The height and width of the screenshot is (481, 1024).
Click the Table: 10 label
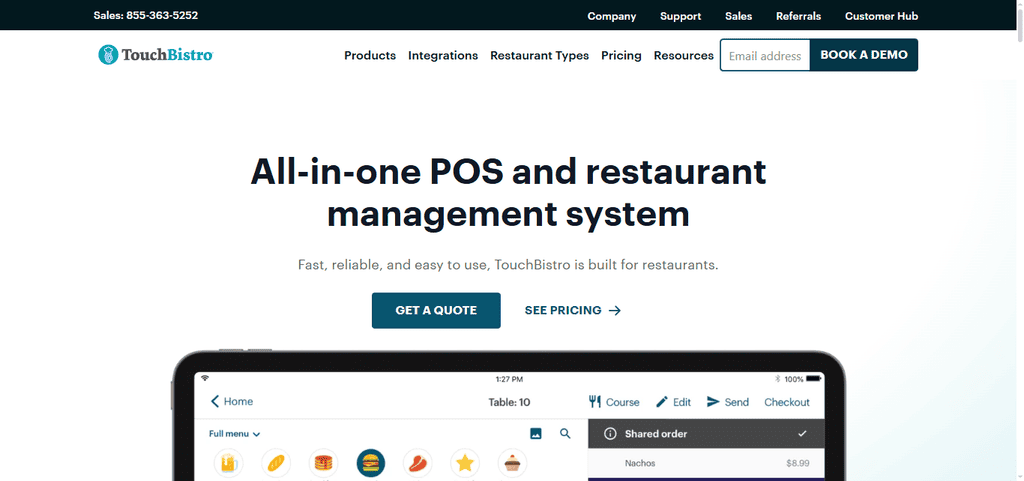point(509,402)
